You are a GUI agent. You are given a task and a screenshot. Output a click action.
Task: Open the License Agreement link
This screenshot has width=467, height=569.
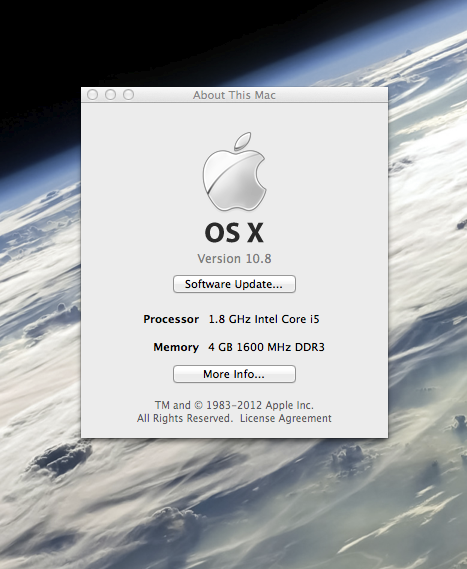(x=286, y=418)
